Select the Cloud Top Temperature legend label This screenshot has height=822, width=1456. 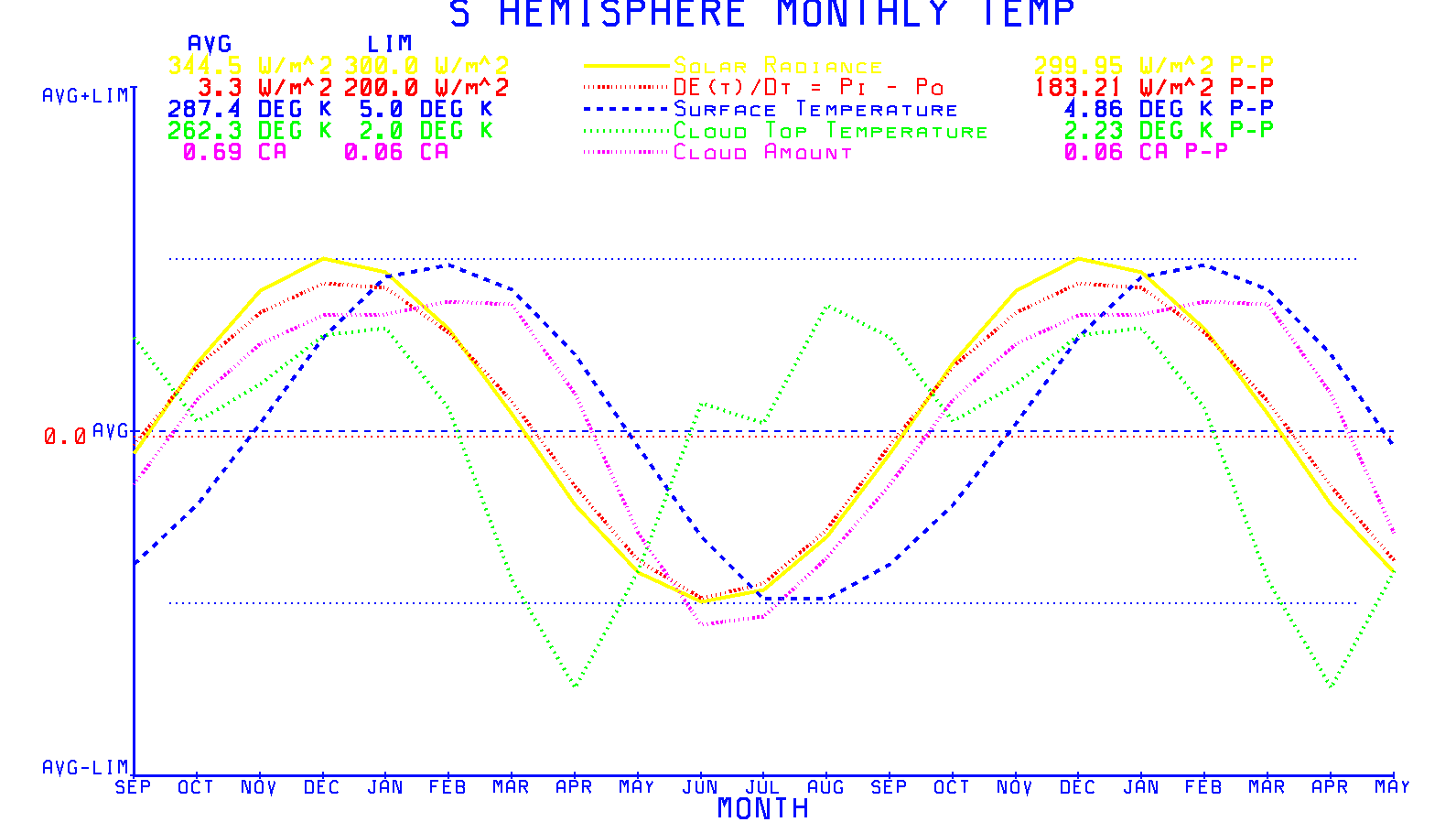[x=830, y=132]
